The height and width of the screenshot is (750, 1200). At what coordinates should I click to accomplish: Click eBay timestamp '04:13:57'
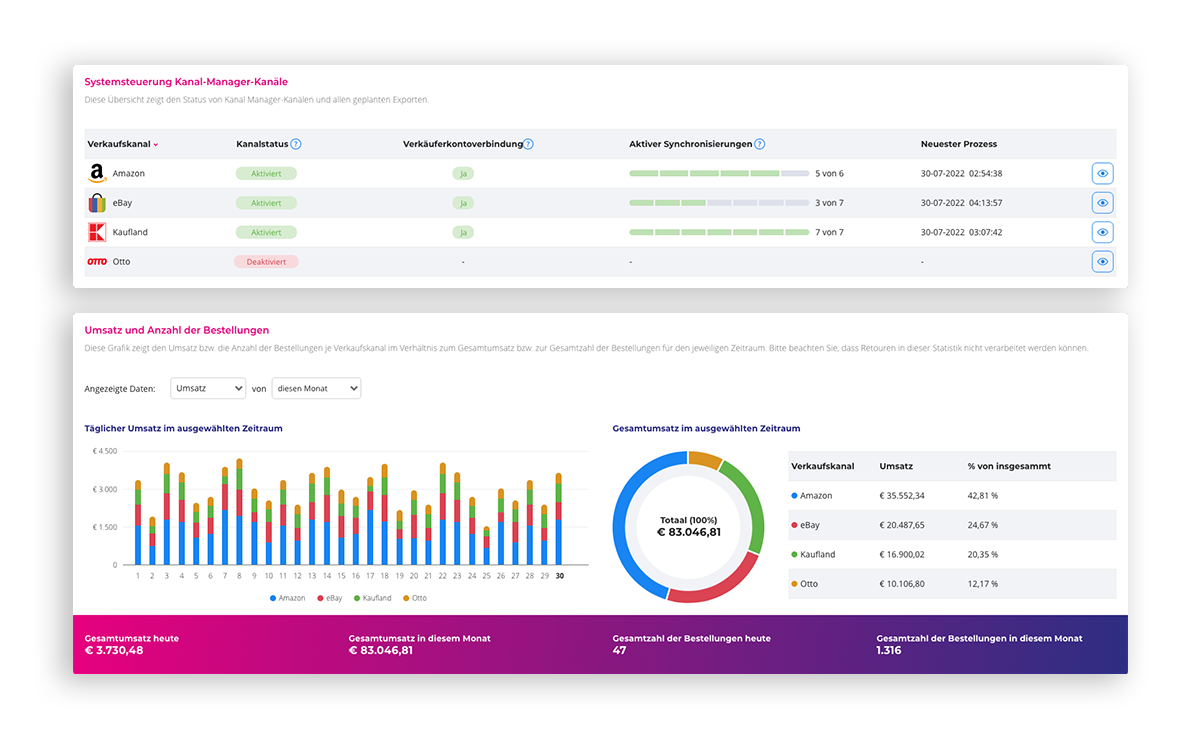pos(985,203)
